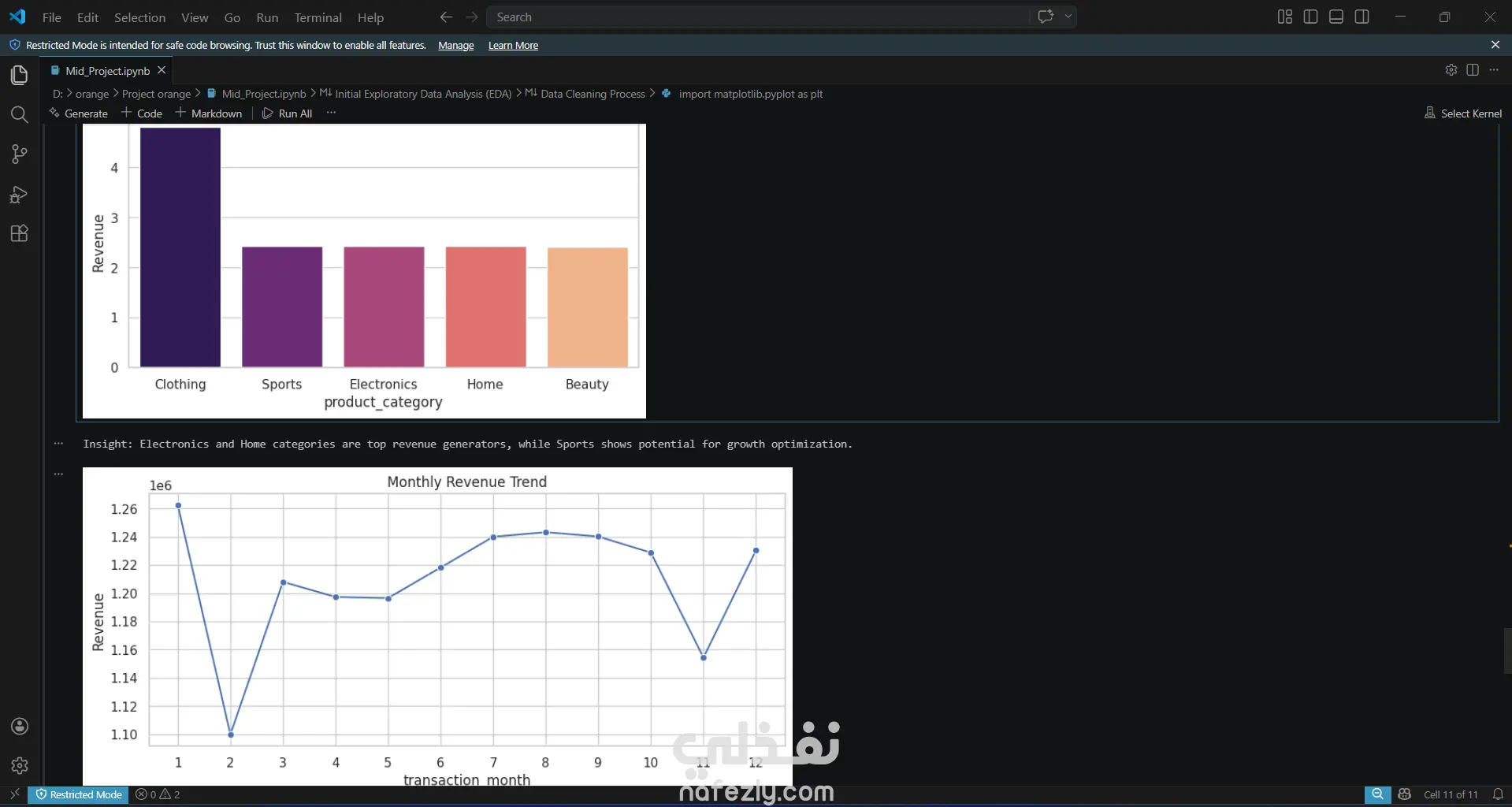The width and height of the screenshot is (1512, 807).
Task: Open the Selection menu
Action: [x=139, y=17]
